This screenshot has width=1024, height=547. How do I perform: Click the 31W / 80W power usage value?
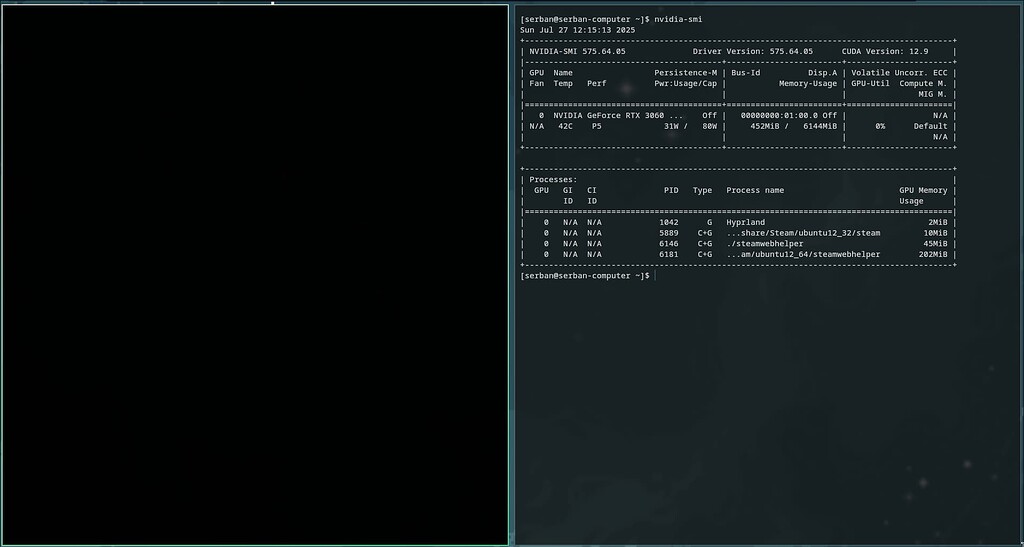point(690,127)
